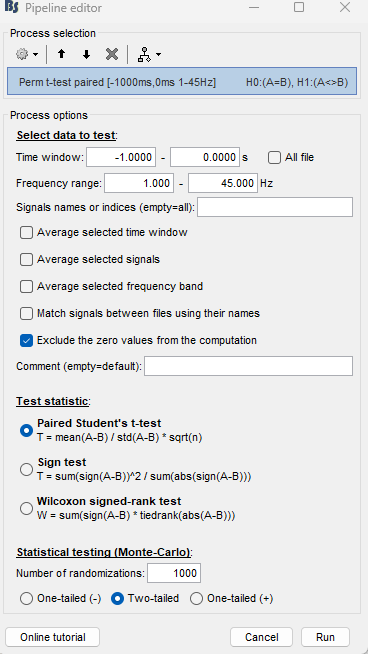Click the Run button

(x=325, y=637)
